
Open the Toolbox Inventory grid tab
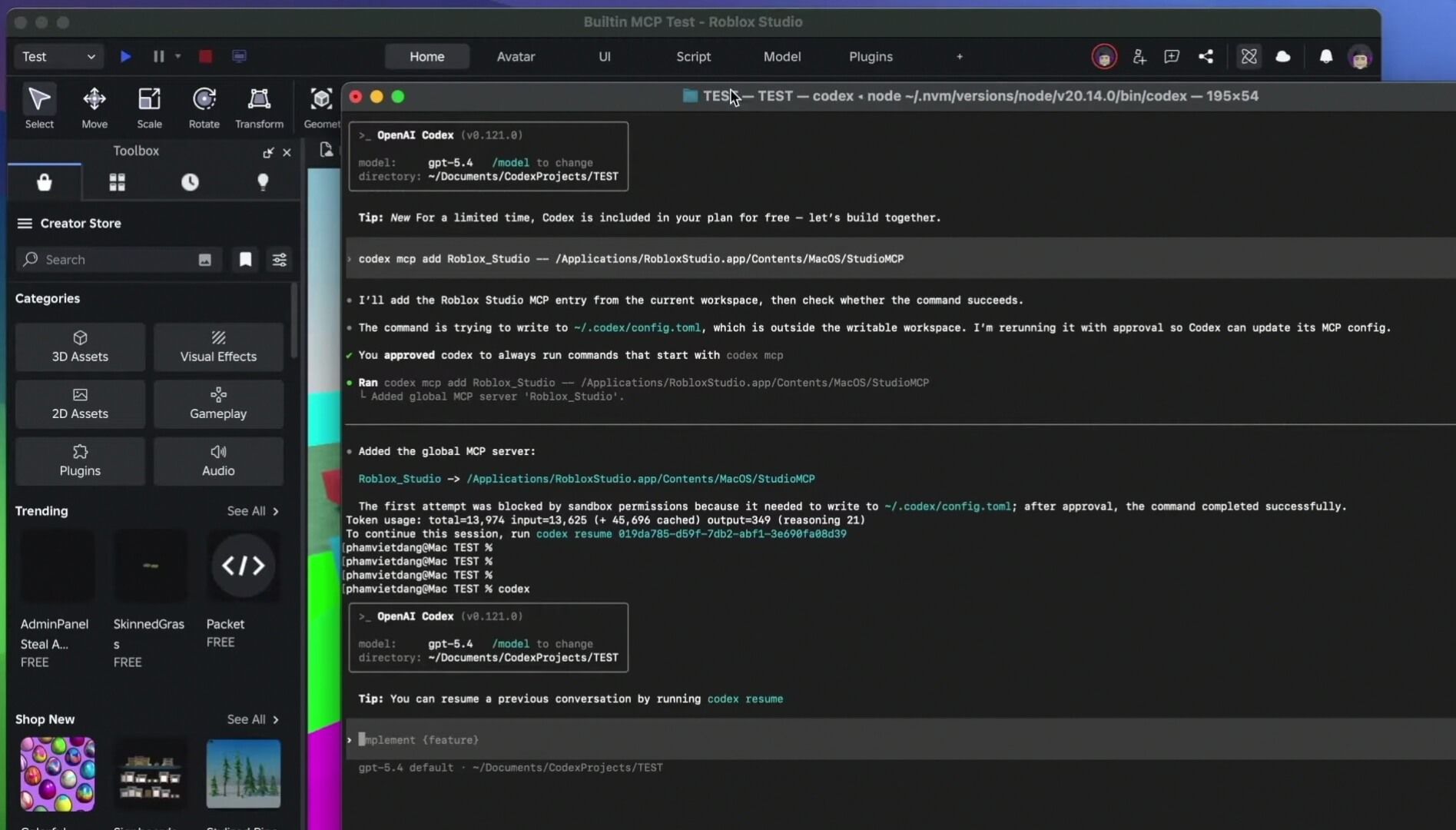pos(117,182)
